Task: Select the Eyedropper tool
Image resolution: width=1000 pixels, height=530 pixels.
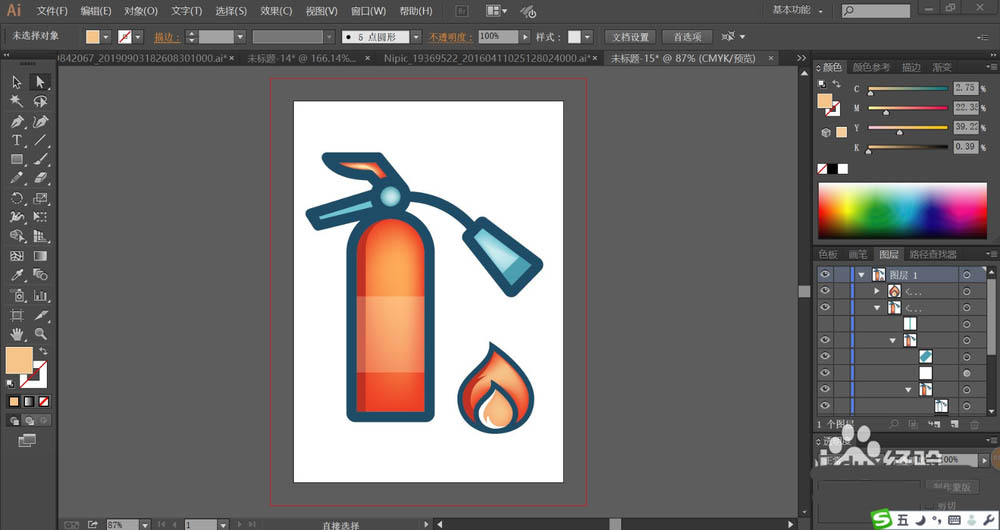Action: tap(17, 276)
